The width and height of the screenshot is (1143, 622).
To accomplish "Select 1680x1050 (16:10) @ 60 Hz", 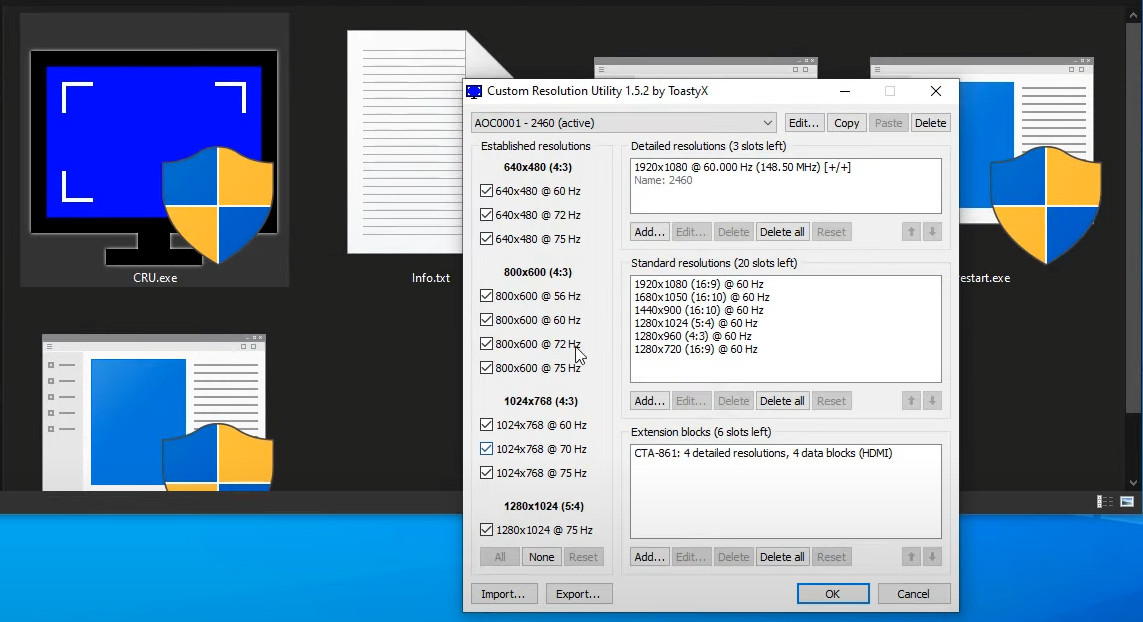I will coord(702,297).
